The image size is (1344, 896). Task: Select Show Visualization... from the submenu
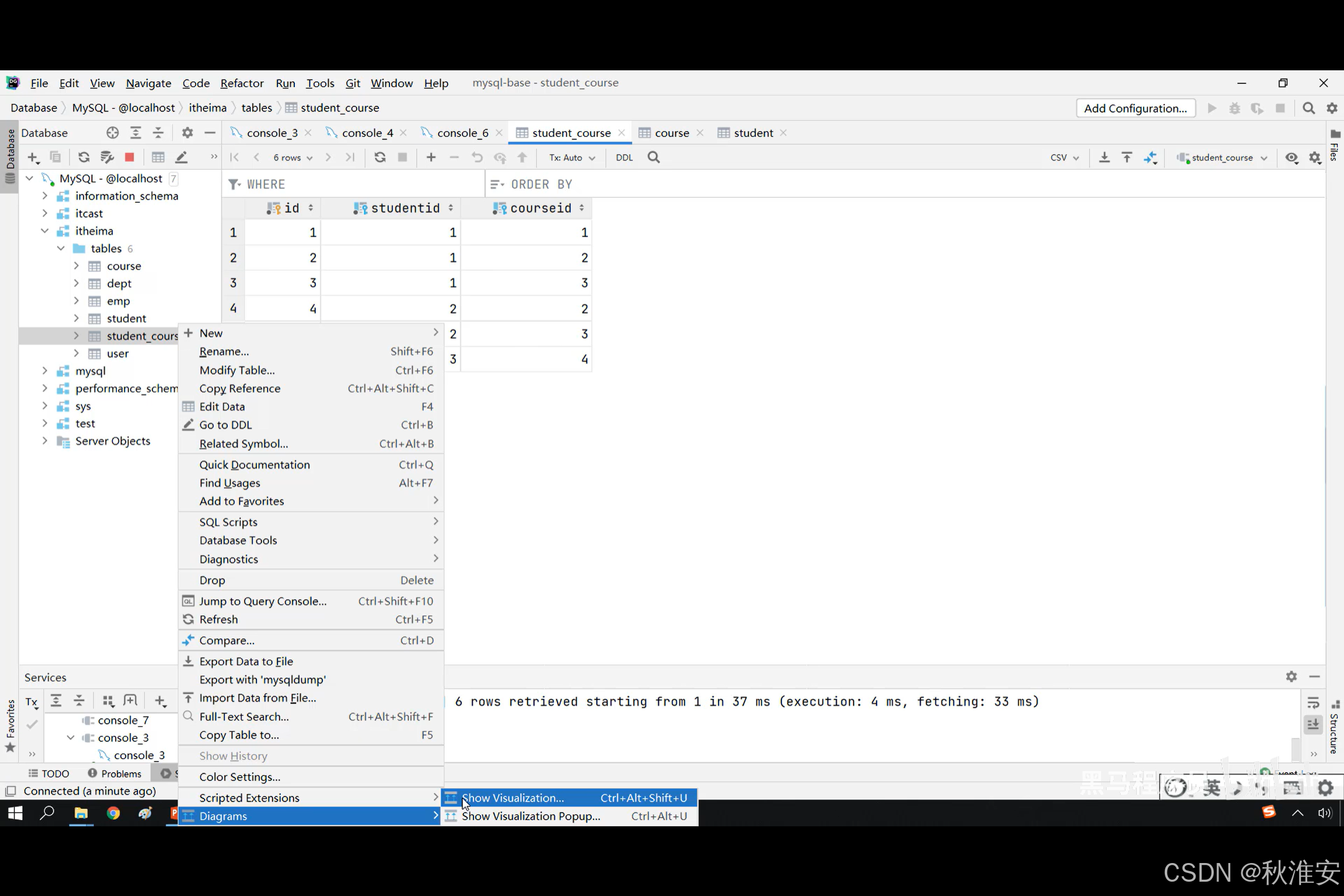(x=513, y=798)
